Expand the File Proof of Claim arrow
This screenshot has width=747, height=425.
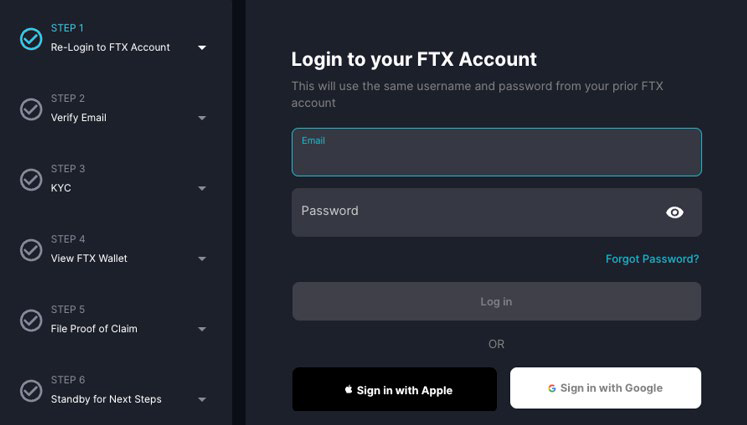(x=202, y=329)
